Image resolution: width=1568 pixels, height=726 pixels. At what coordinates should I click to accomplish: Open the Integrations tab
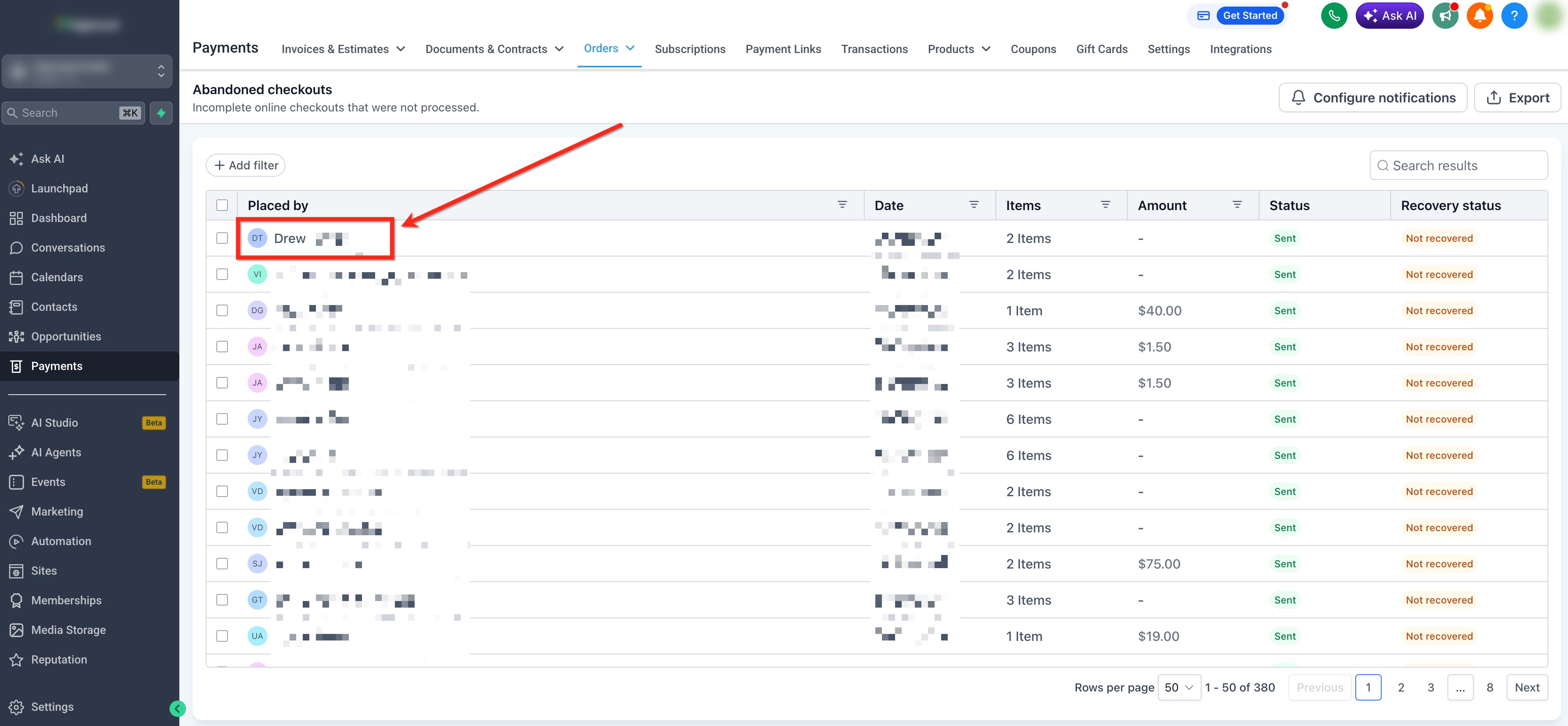point(1241,49)
